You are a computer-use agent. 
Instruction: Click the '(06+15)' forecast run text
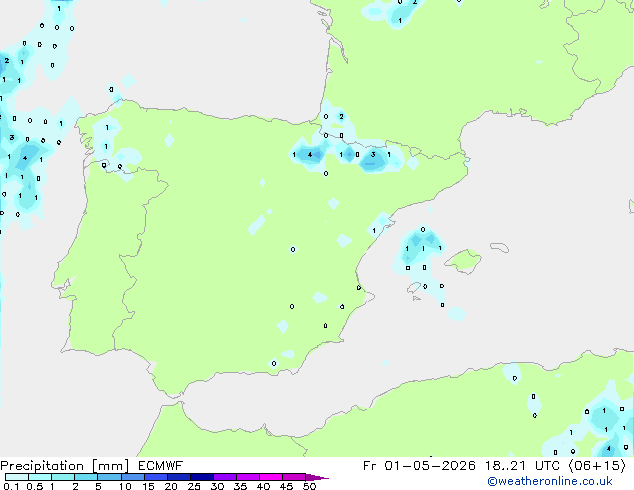tap(597, 466)
